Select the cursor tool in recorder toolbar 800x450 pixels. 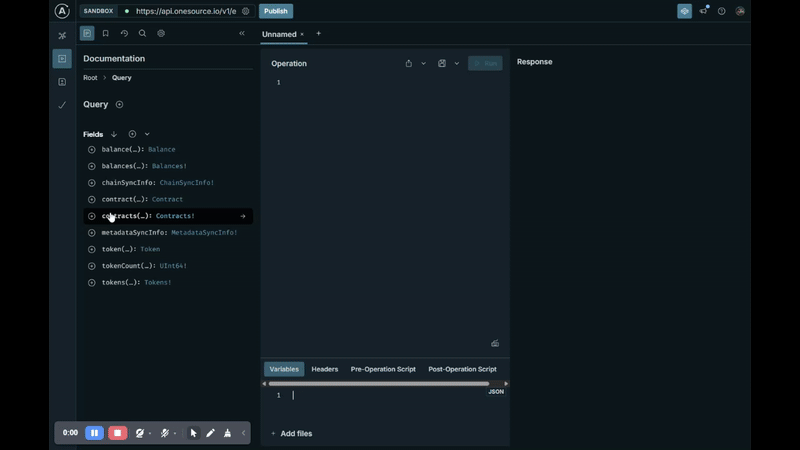click(x=193, y=433)
